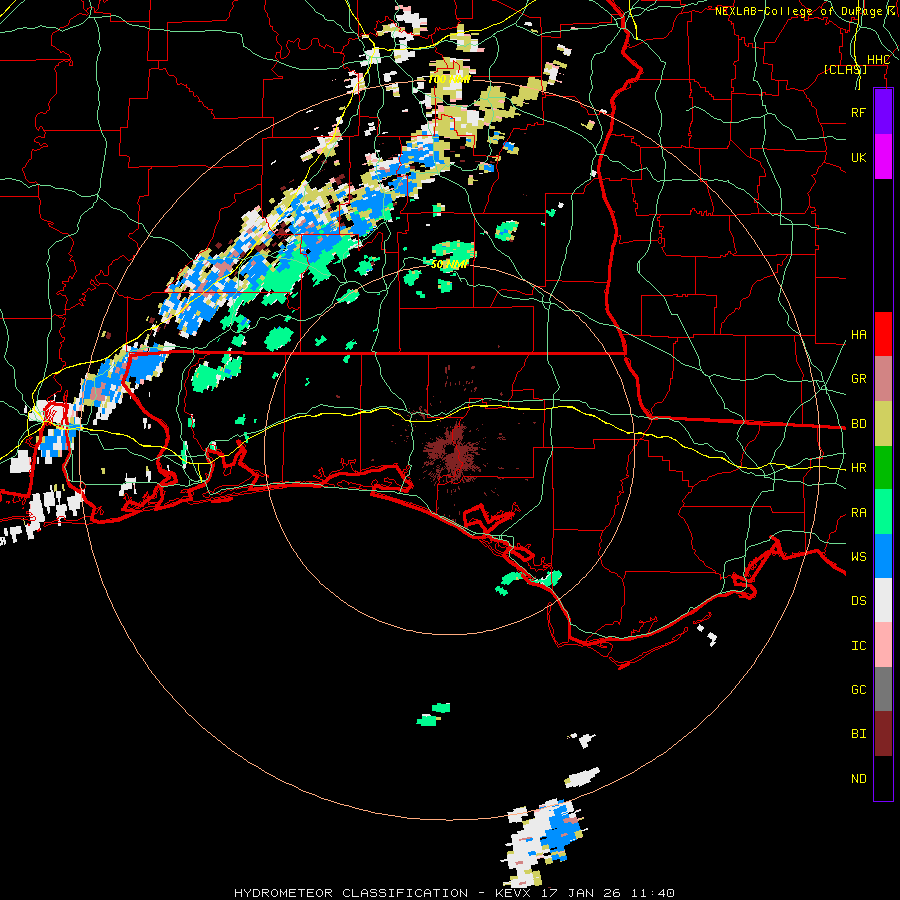This screenshot has width=900, height=900.
Task: Click the 100 NMI range ring label
Action: 449,79
